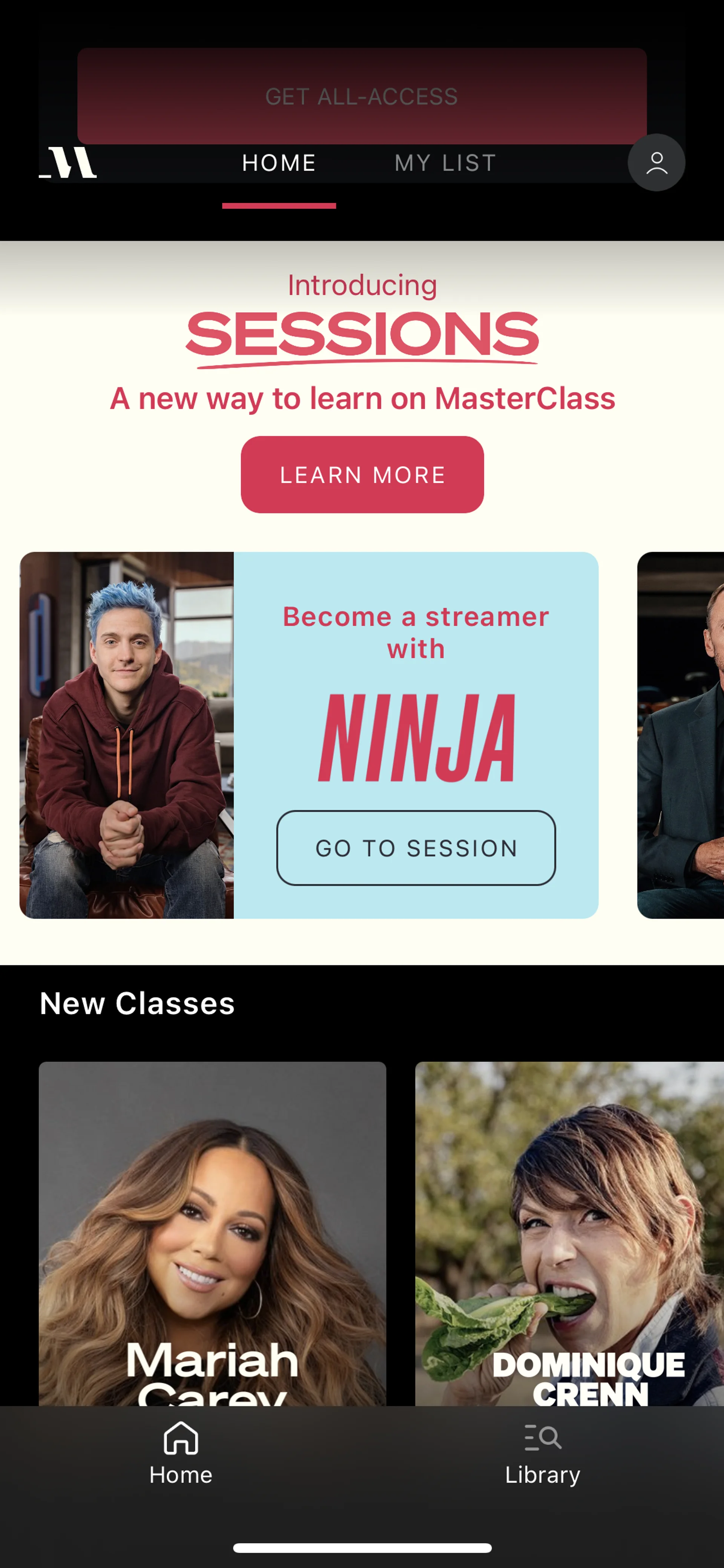Tap Ninja's photo in the session card
This screenshot has height=1568, width=724.
[127, 735]
